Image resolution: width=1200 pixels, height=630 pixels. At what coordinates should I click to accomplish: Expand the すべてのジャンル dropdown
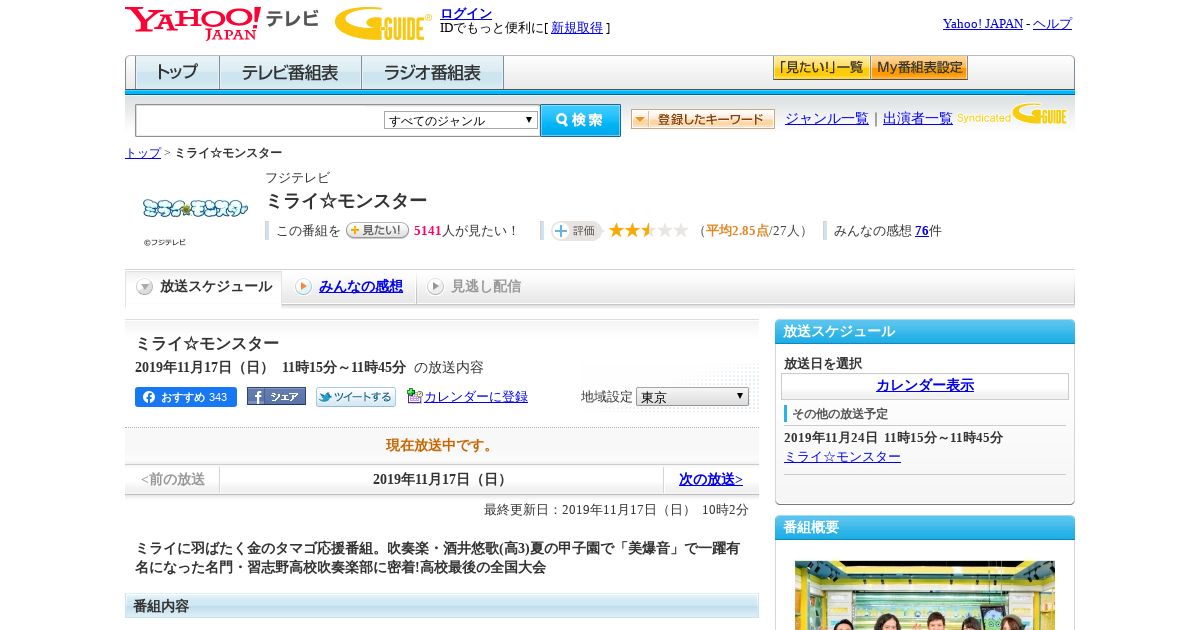[461, 120]
